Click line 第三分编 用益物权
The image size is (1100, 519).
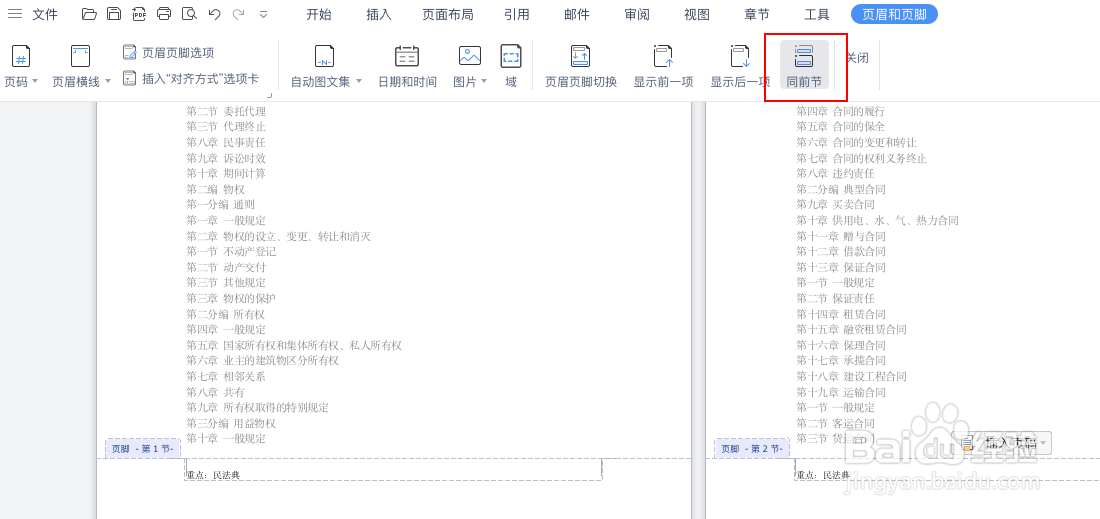coord(231,423)
